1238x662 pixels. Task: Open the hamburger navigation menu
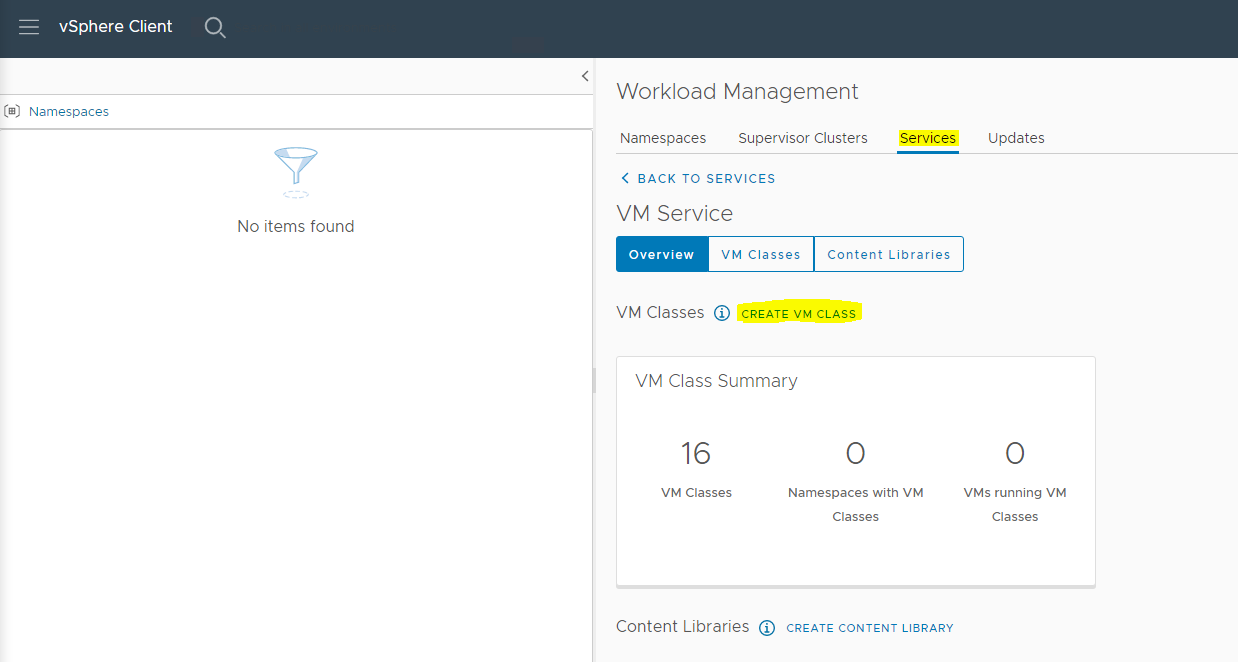29,27
